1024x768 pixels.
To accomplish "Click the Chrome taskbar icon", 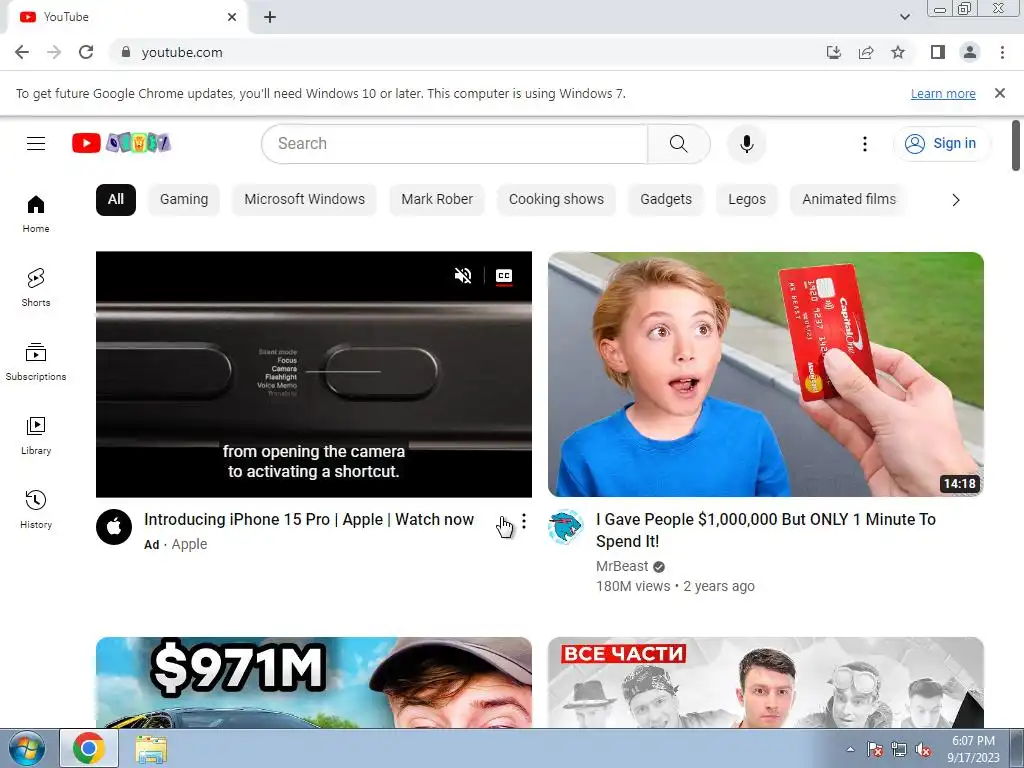I will coord(89,748).
